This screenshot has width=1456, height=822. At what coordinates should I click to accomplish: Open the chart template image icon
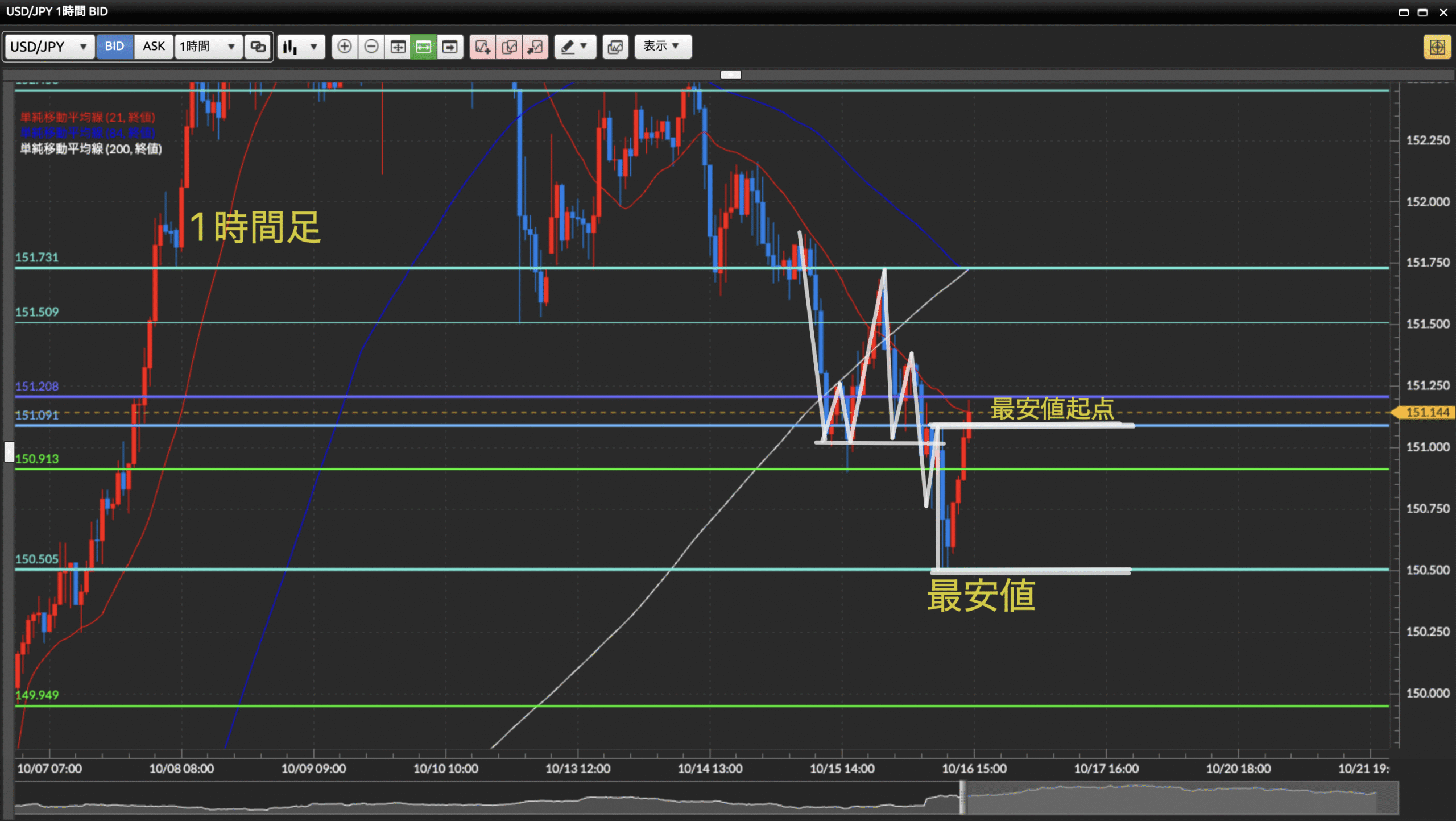pyautogui.click(x=615, y=47)
